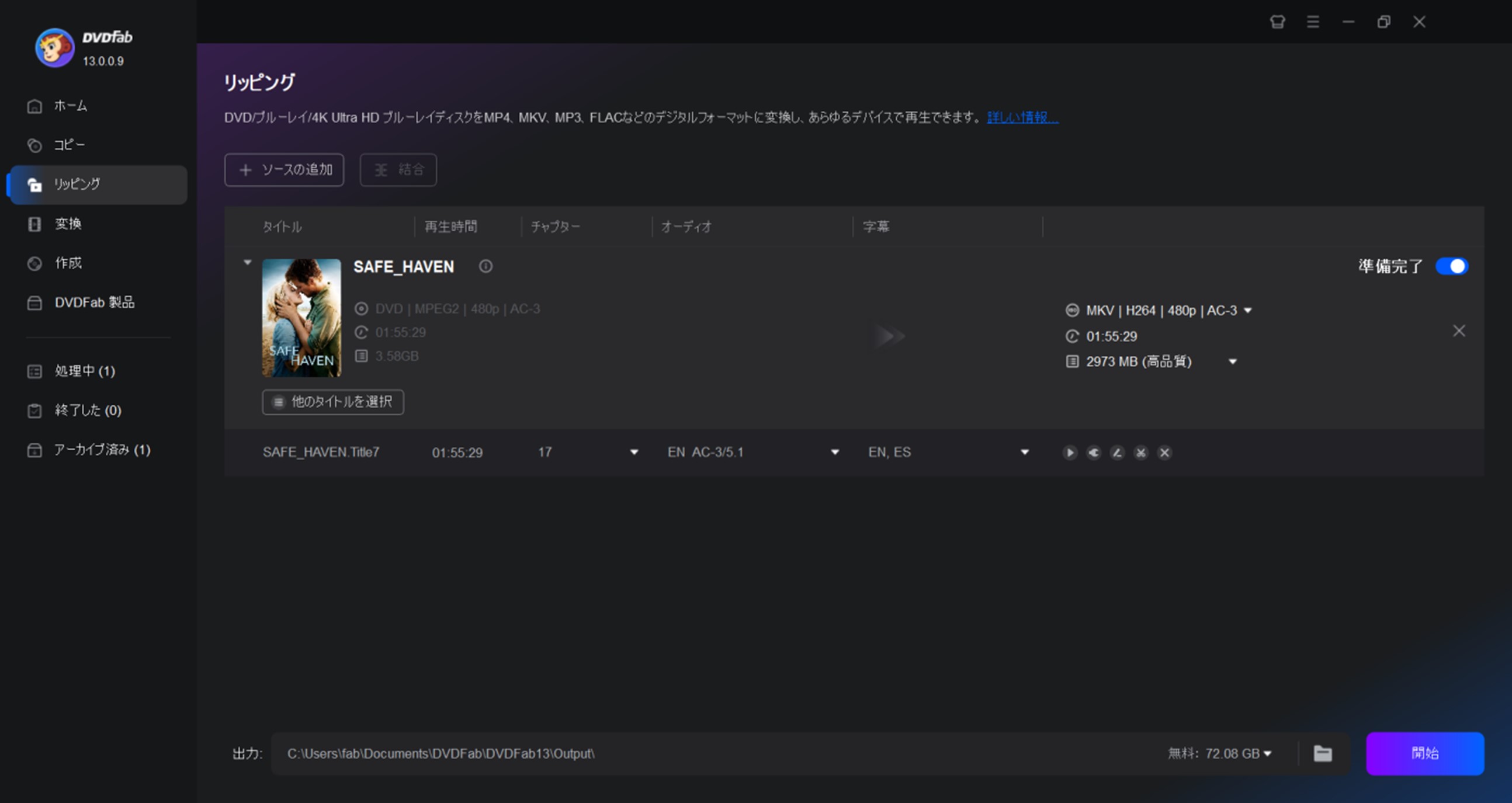Open DVDFab 製品 in the sidebar
Viewport: 1512px width, 803px height.
(99, 302)
